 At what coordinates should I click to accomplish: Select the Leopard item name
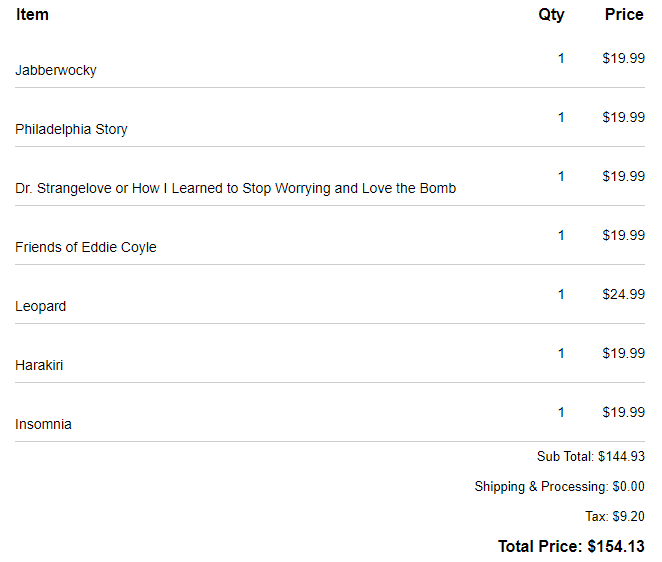coord(41,307)
